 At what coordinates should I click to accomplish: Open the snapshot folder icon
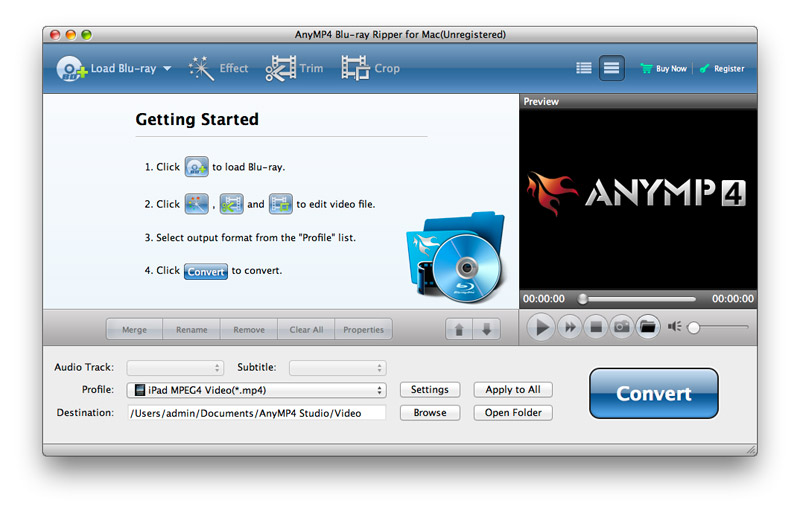pos(648,327)
